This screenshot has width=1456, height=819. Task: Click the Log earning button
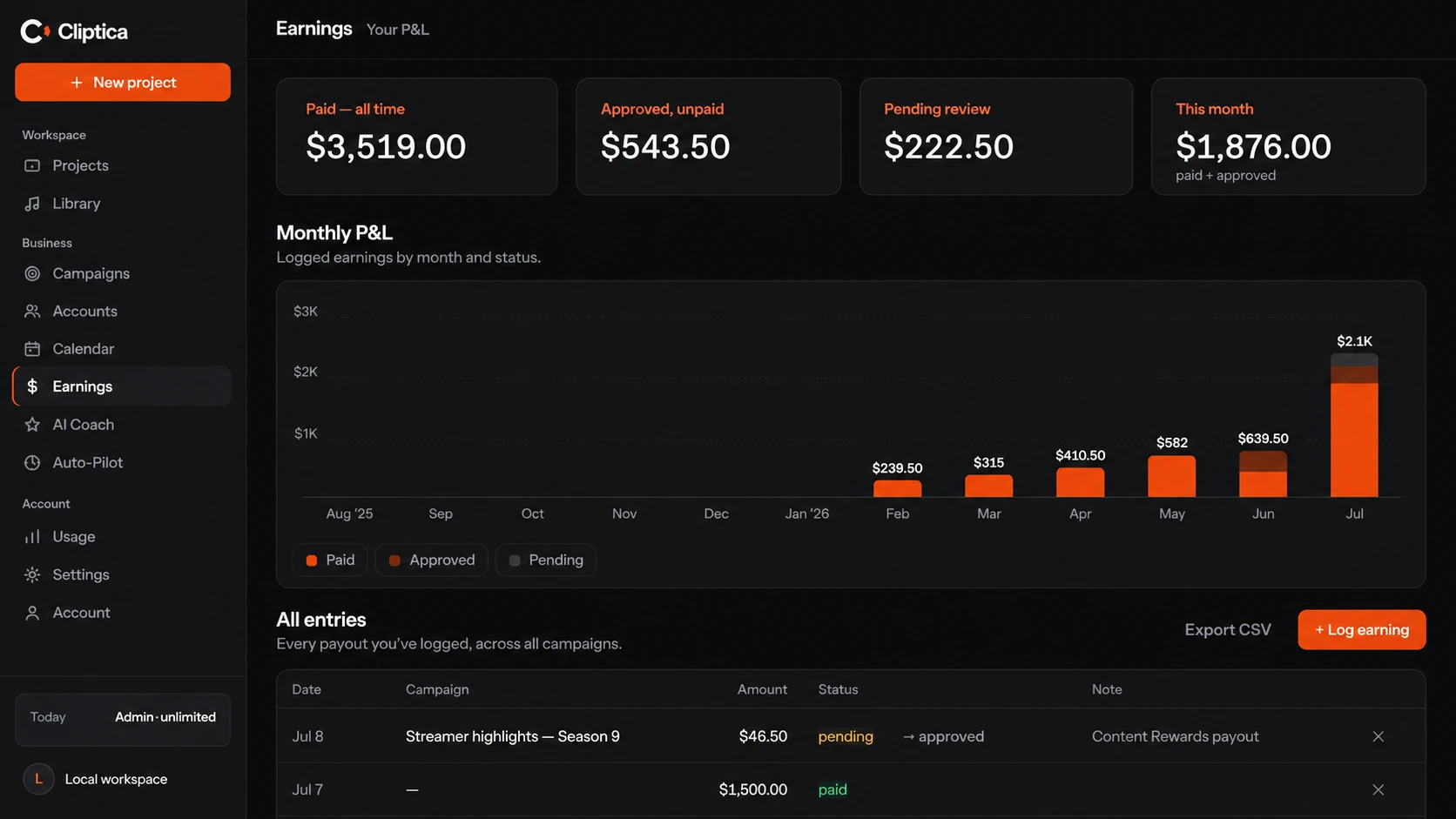1362,629
